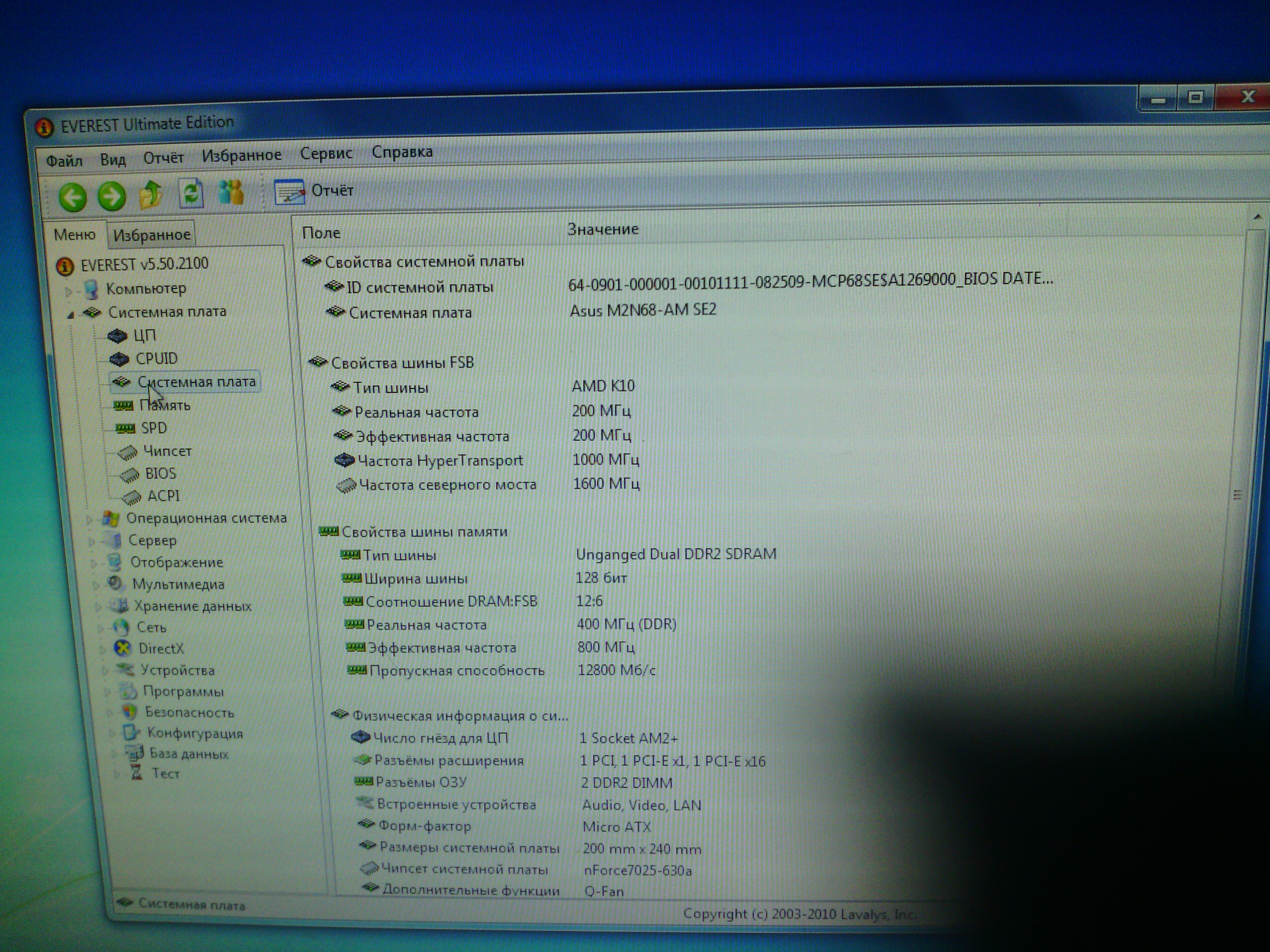Click the SPD memory module icon
Viewport: 1270px width, 952px height.
click(126, 428)
